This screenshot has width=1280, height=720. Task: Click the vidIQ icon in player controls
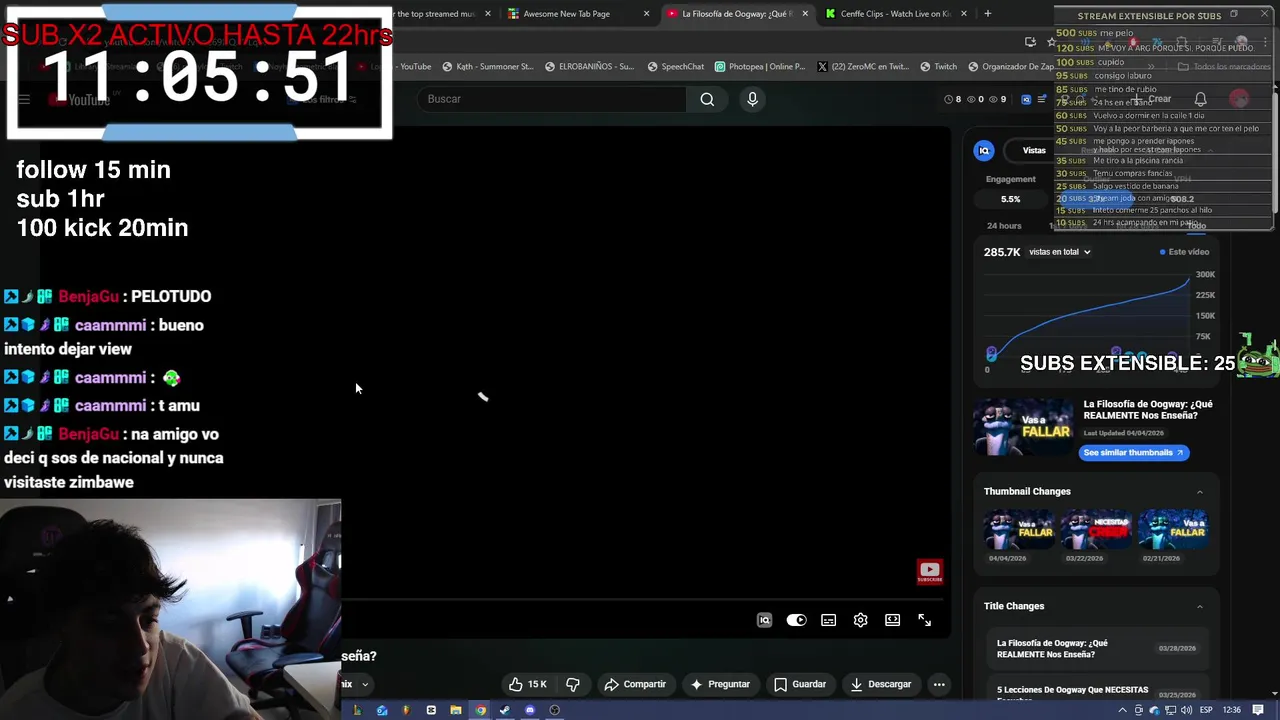click(x=765, y=620)
